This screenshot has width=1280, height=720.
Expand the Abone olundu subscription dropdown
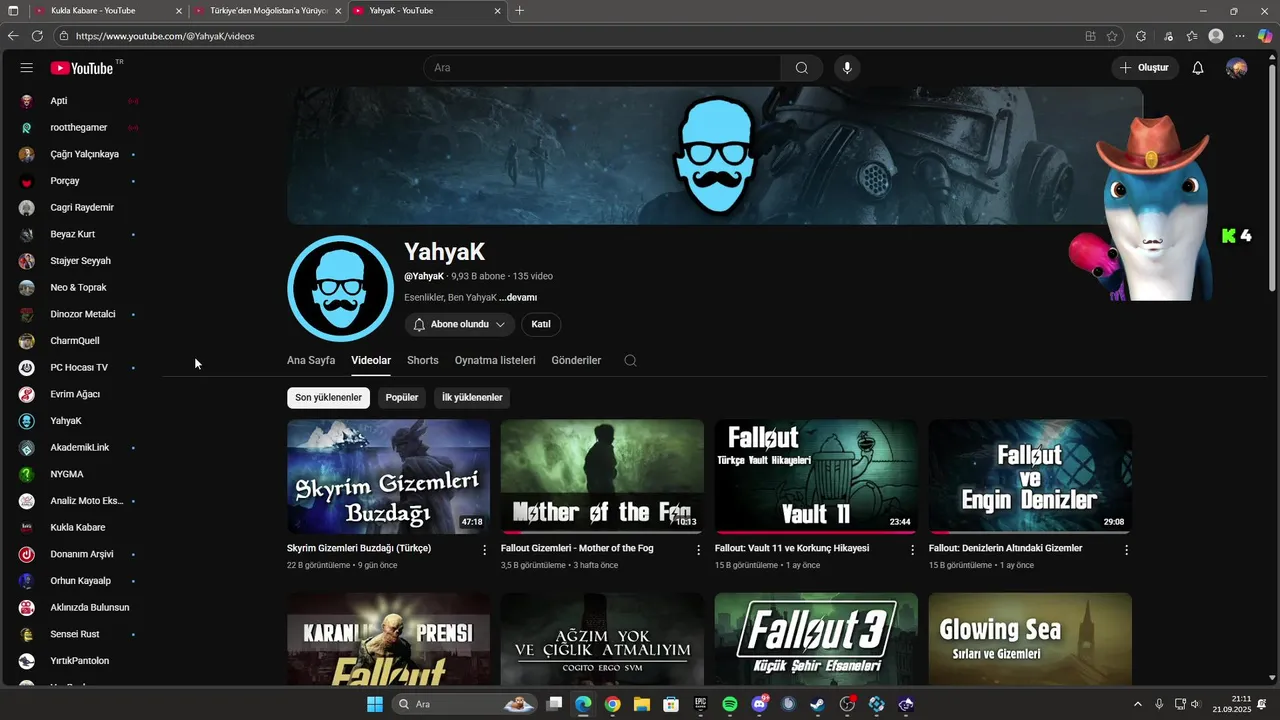point(459,324)
